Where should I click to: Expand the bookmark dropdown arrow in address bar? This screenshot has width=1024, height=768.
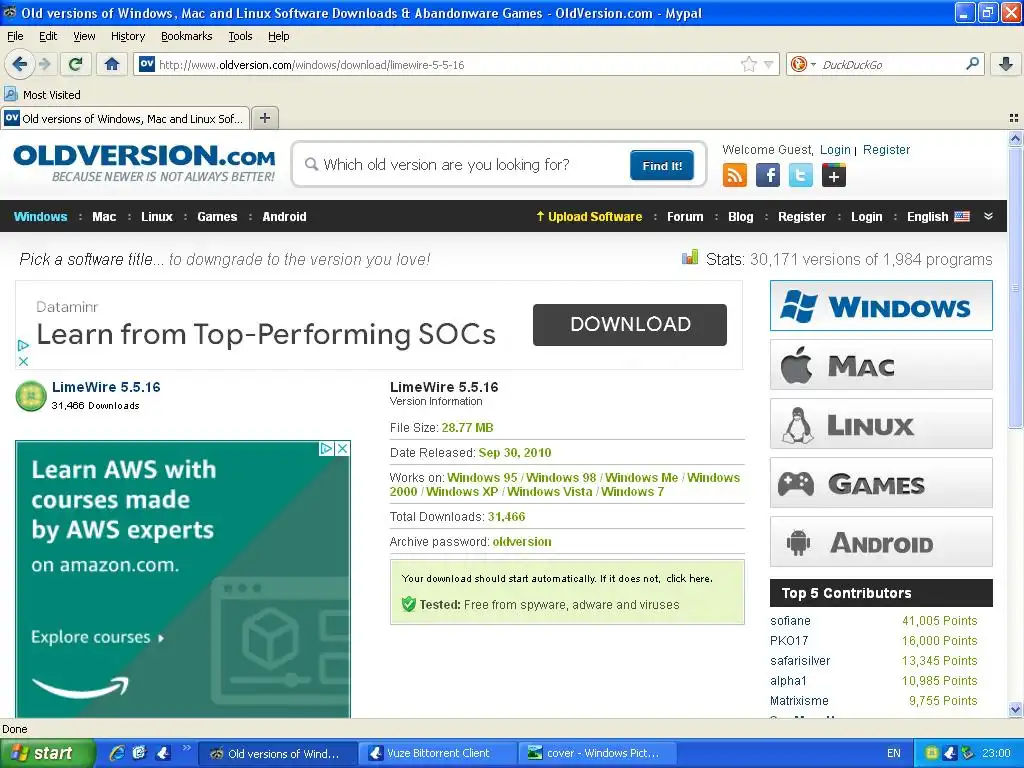point(769,64)
